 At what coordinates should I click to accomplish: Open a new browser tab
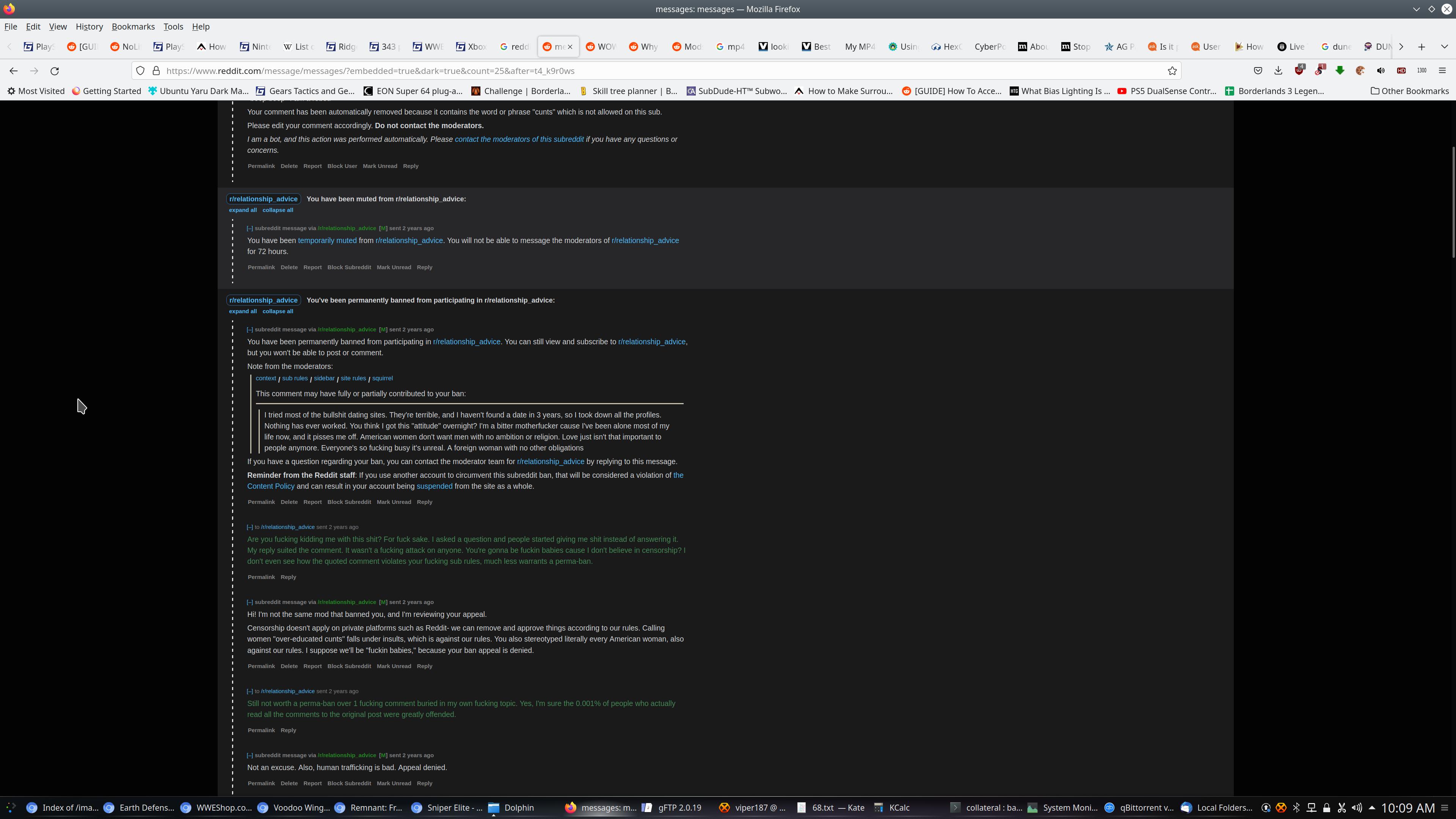tap(1421, 47)
